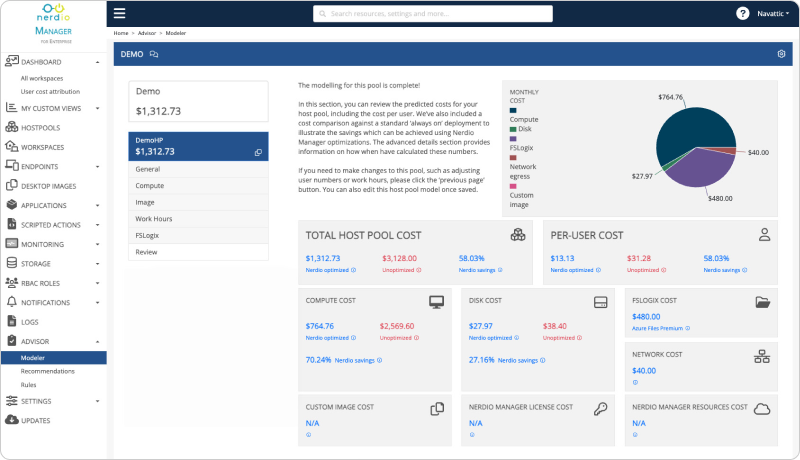
Task: Expand the My Custom Views arrow
Action: 97,108
